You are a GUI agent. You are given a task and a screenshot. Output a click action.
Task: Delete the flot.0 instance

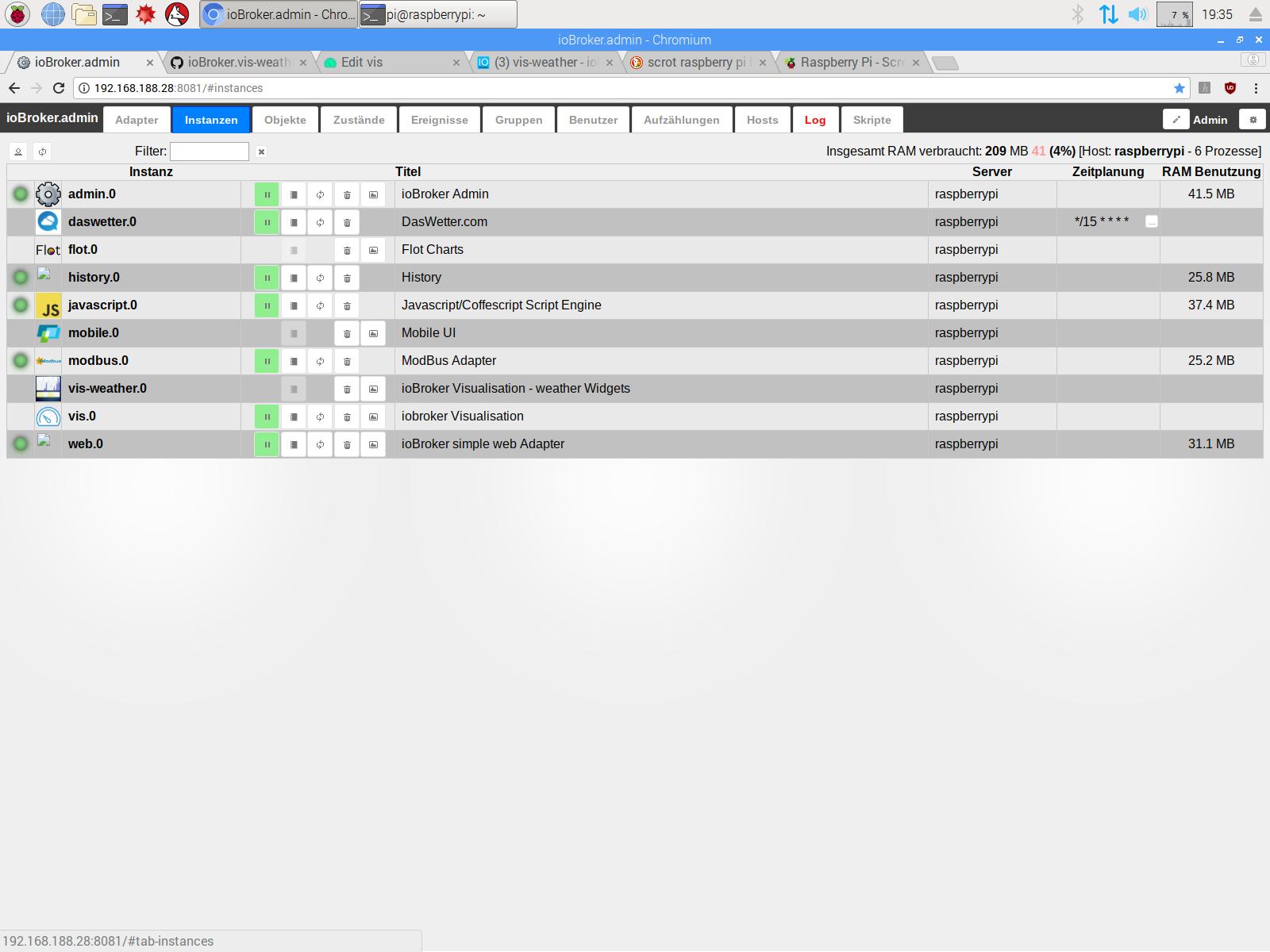347,250
